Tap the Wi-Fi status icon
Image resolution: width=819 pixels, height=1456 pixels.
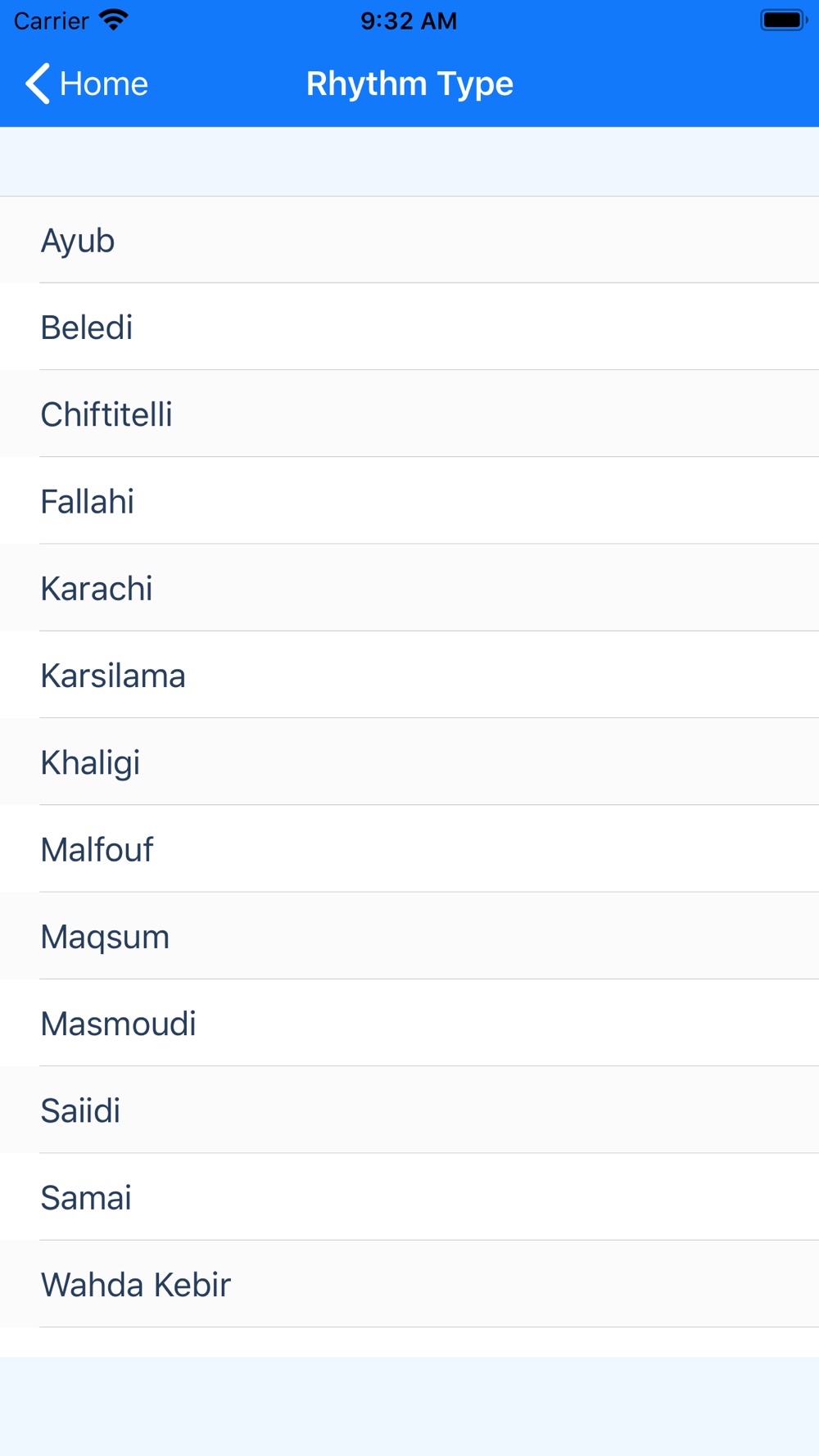point(114,20)
